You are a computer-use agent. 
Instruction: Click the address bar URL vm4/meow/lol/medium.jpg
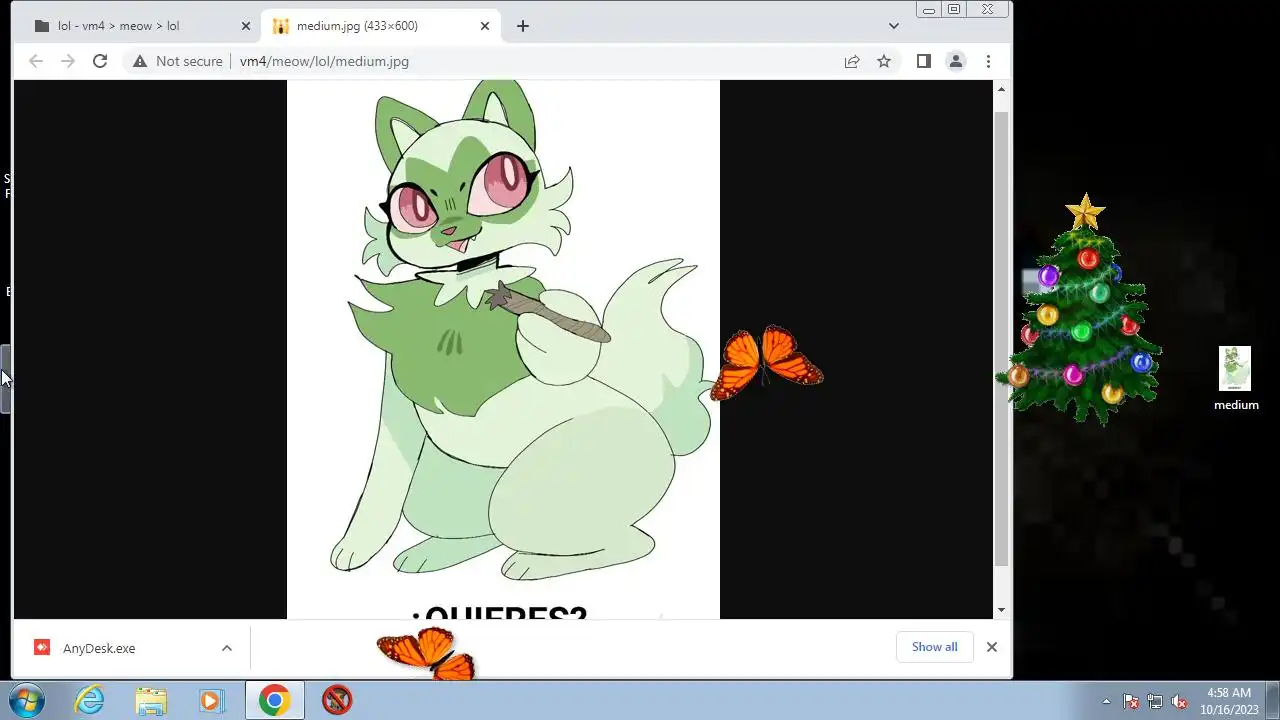point(324,61)
